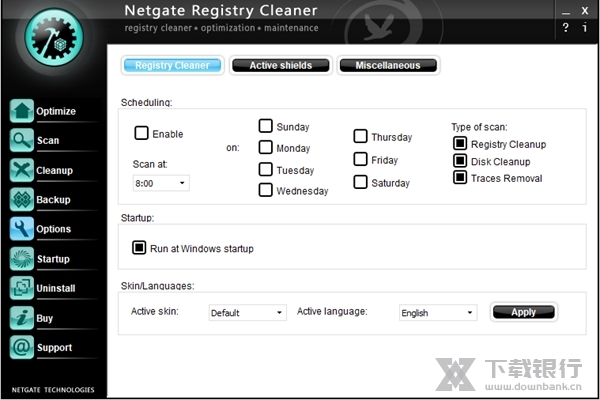Click the Buy info icon
The image size is (600, 400).
click(x=21, y=318)
